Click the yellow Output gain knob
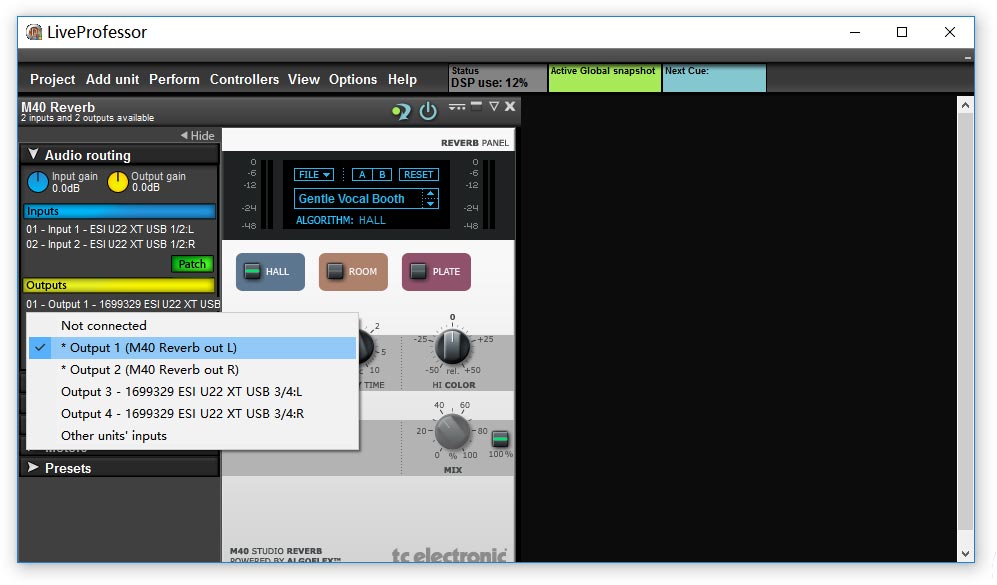Viewport: 997px width, 585px height. click(118, 182)
